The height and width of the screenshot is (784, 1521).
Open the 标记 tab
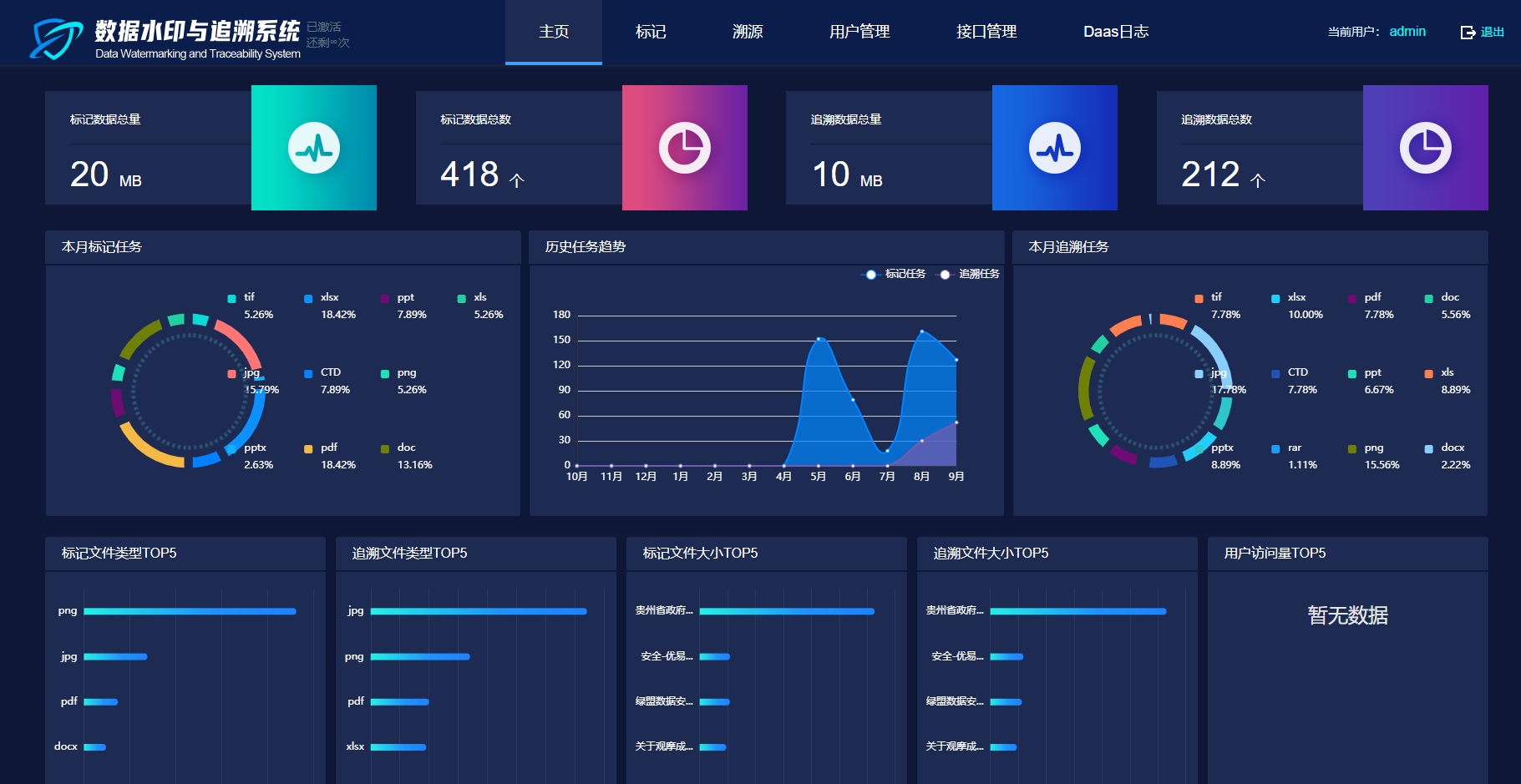651,32
